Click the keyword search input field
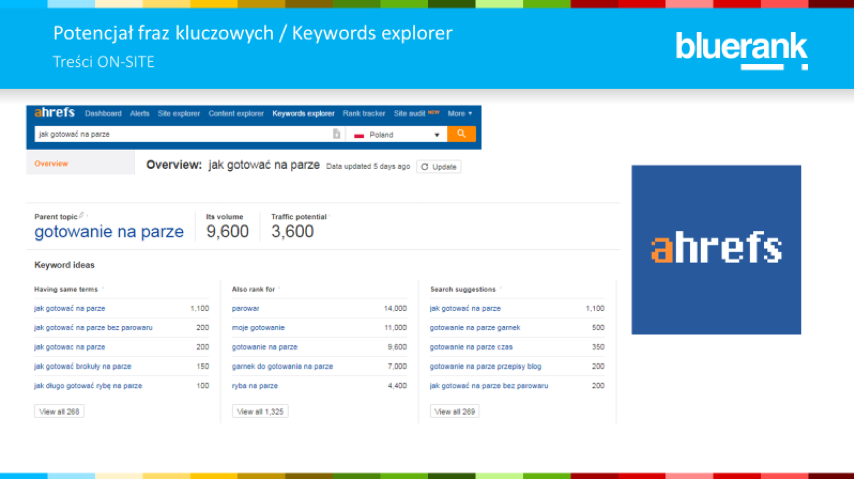Viewport: 854px width, 479px height. coord(183,134)
